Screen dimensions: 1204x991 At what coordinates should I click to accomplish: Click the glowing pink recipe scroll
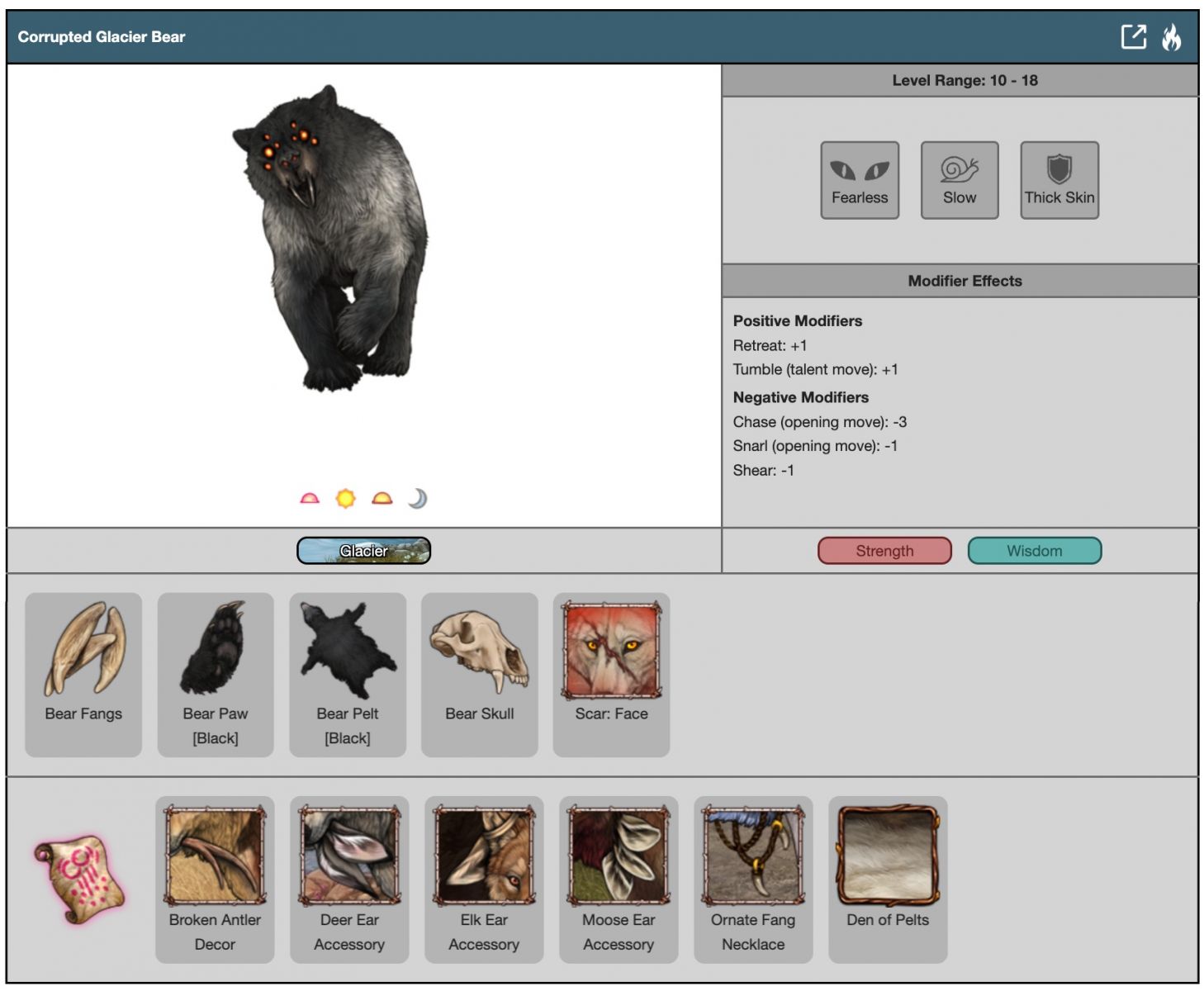pos(80,879)
